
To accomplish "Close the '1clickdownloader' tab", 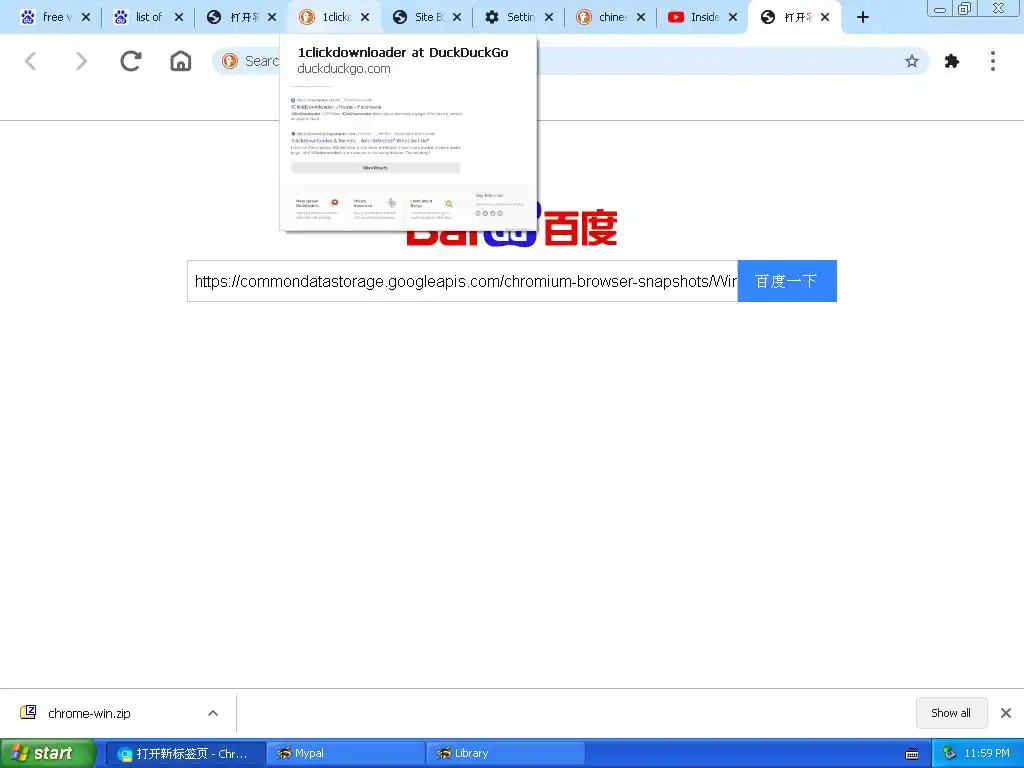I will point(365,17).
